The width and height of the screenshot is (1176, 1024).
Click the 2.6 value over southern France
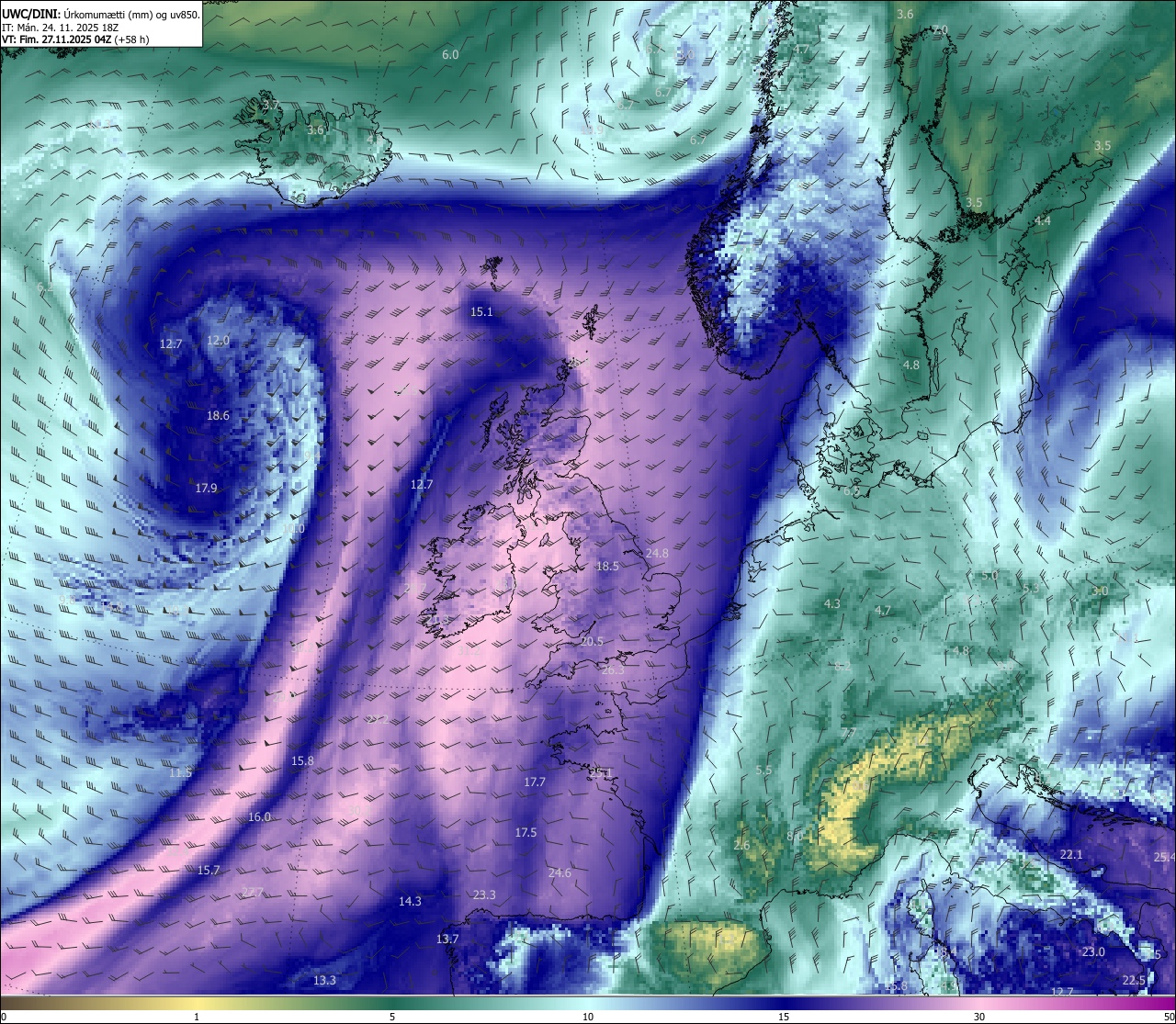[x=742, y=846]
